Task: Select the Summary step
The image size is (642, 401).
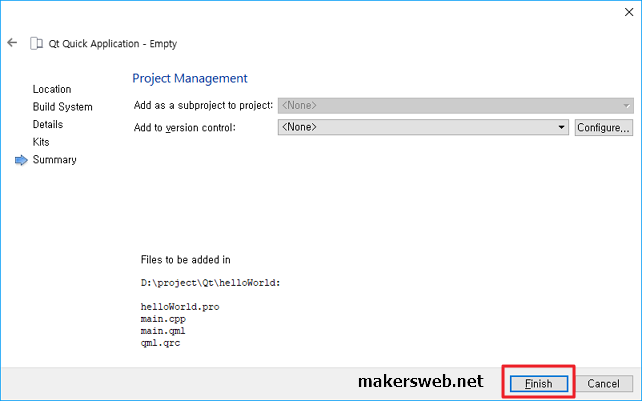Action: pos(54,160)
